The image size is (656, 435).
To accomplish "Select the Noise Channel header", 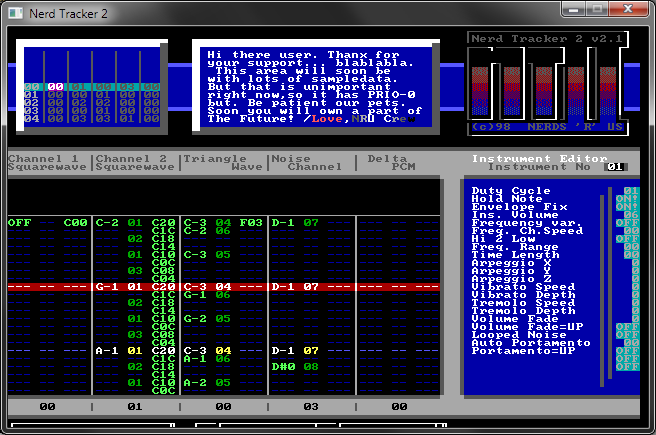I will (307, 163).
